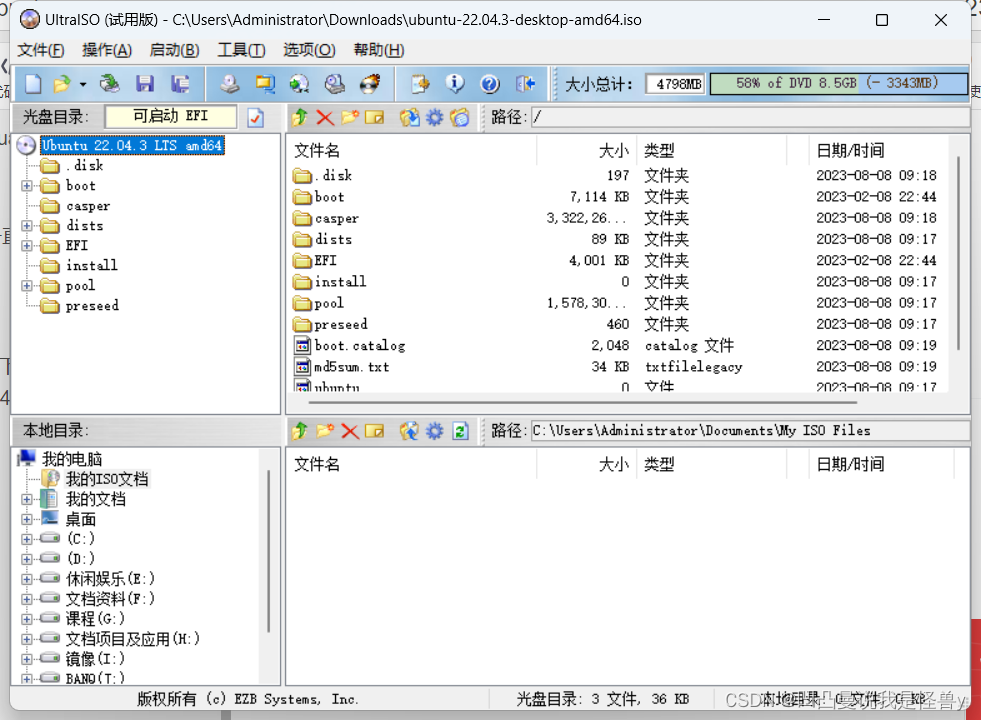
Task: Refresh the local directory with the green arrows icon
Action: coord(460,430)
